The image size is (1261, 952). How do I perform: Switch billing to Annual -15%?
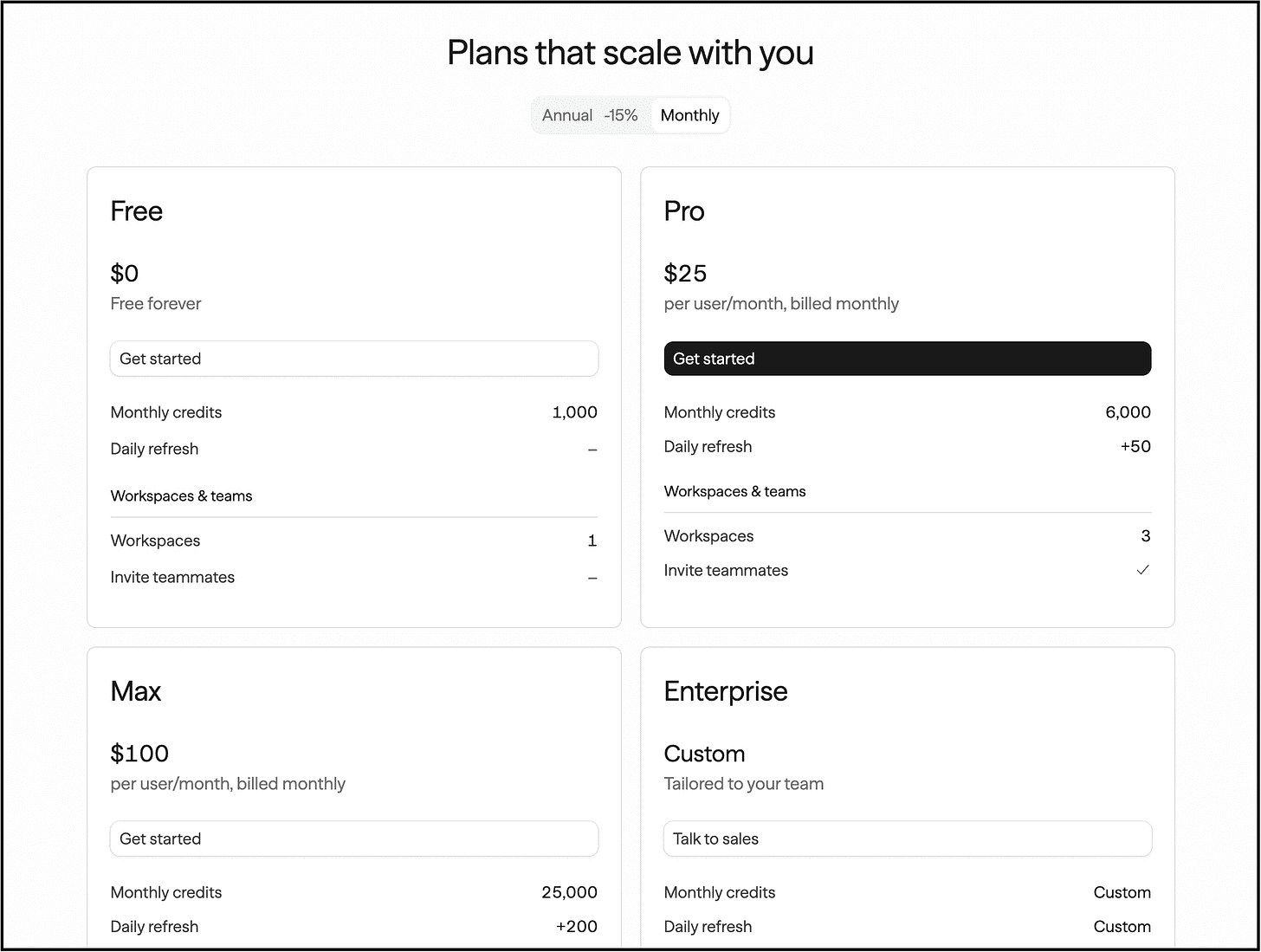[x=591, y=115]
